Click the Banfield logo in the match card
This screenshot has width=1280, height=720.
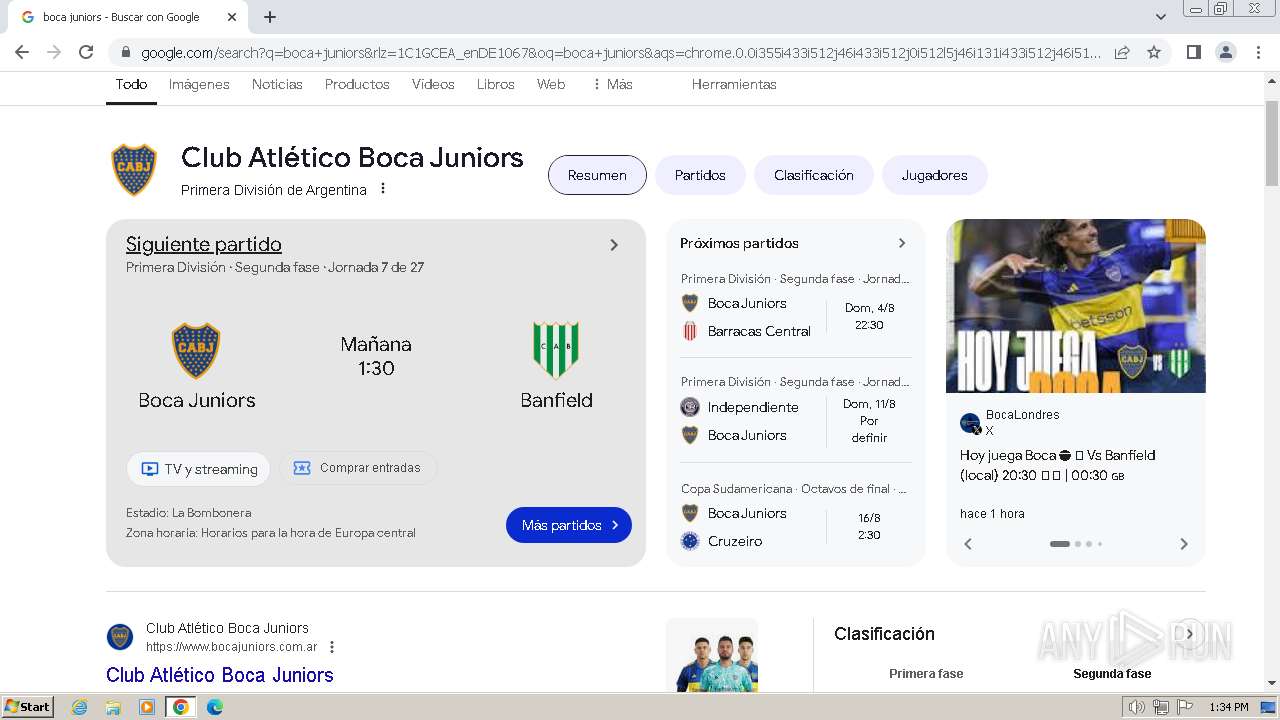[556, 350]
